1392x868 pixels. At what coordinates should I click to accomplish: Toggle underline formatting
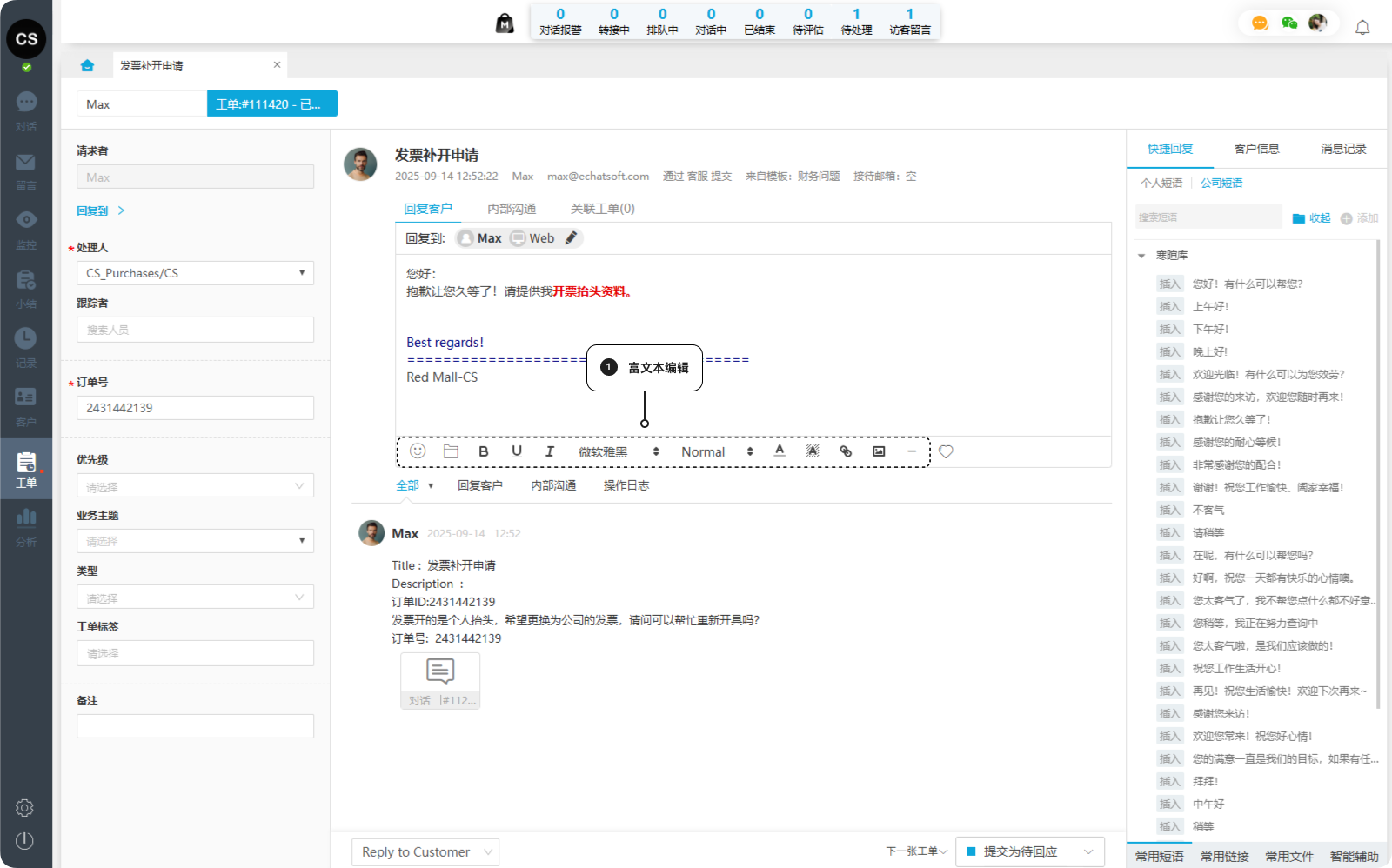(517, 451)
